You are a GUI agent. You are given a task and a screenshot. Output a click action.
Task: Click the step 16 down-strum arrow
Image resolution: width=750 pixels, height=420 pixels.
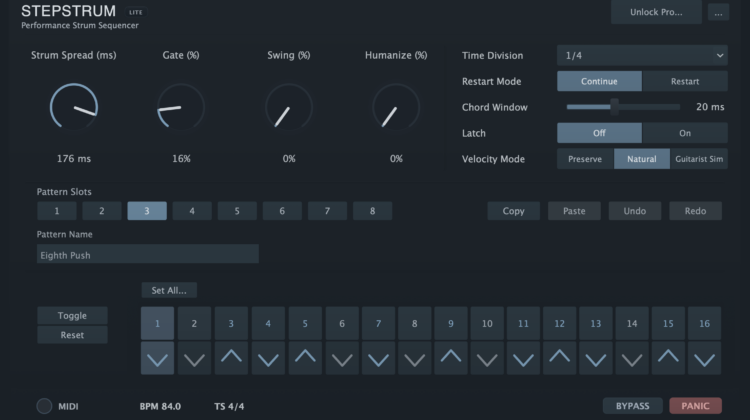(x=705, y=358)
